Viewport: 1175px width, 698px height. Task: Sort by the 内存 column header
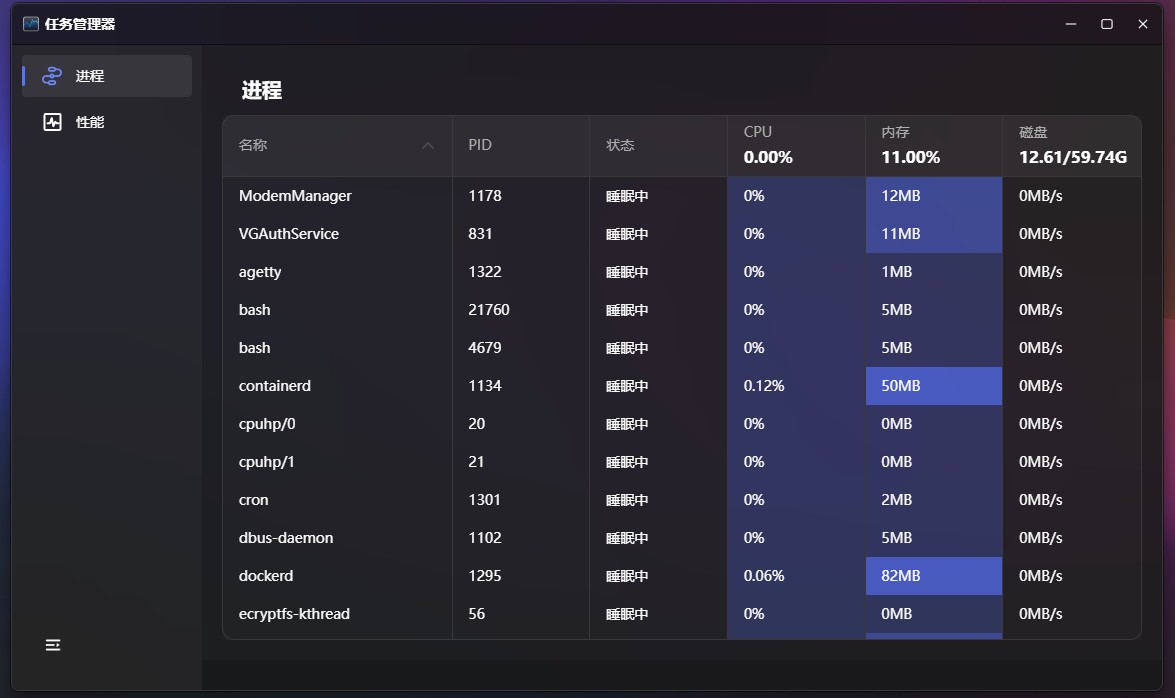pos(933,146)
